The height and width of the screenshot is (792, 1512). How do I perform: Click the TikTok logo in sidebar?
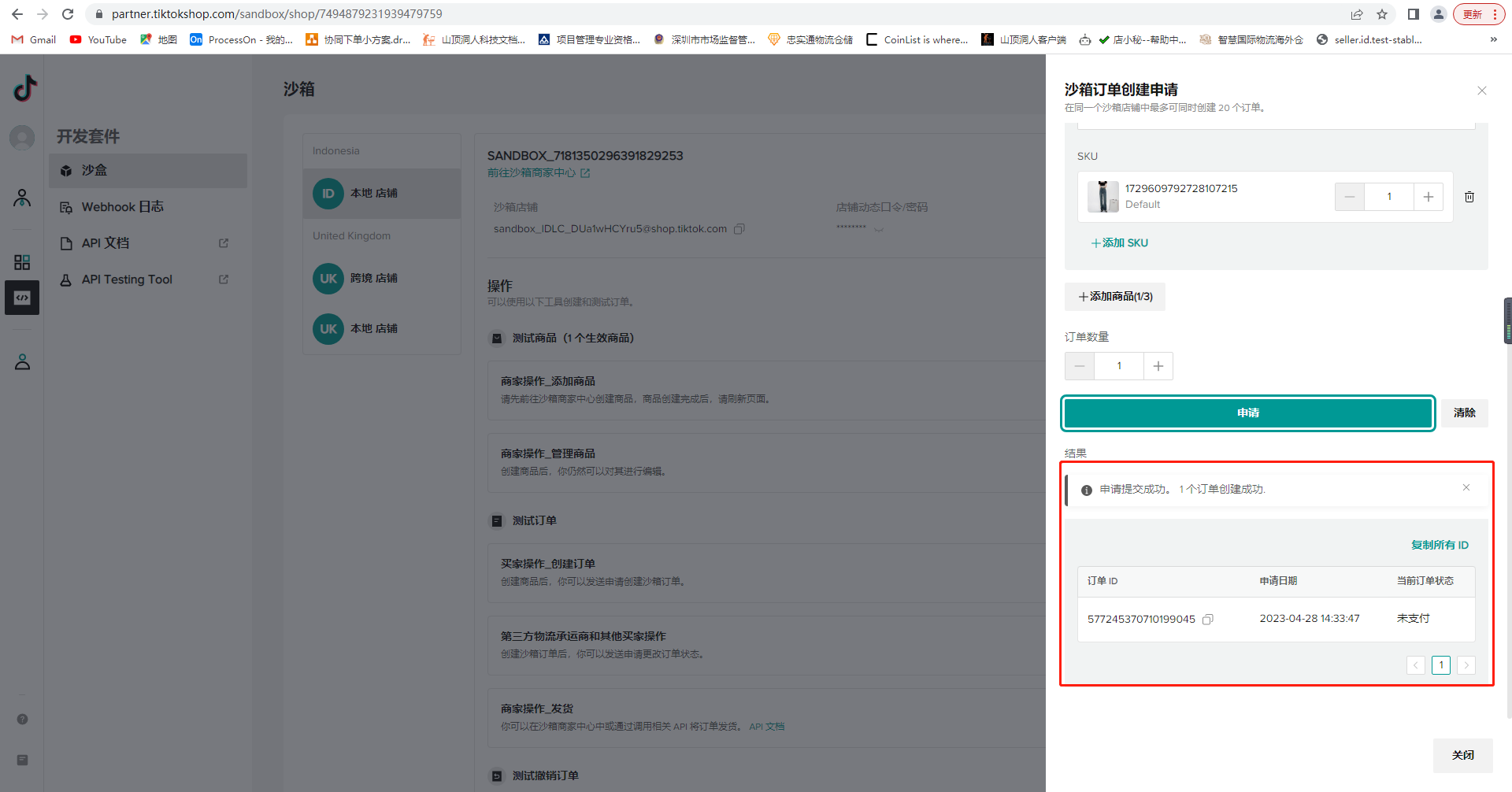click(24, 88)
